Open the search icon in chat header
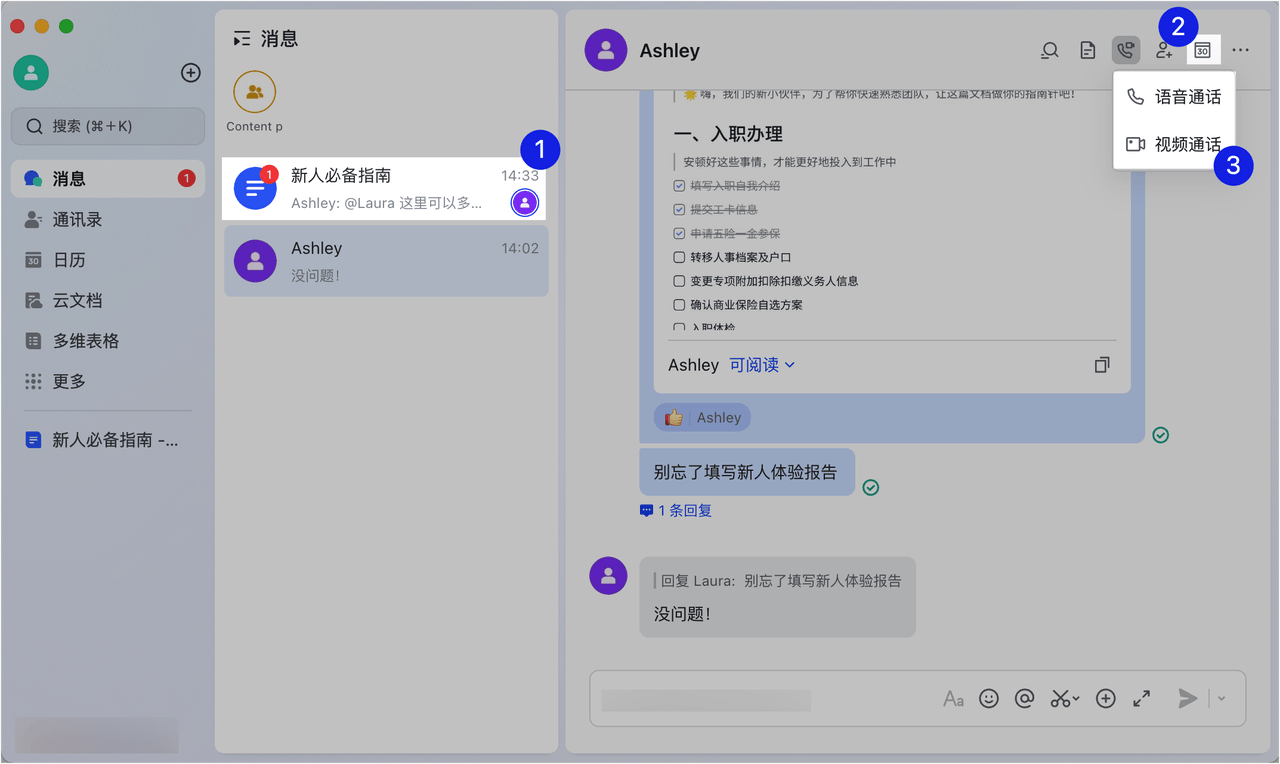1280x764 pixels. 1049,50
